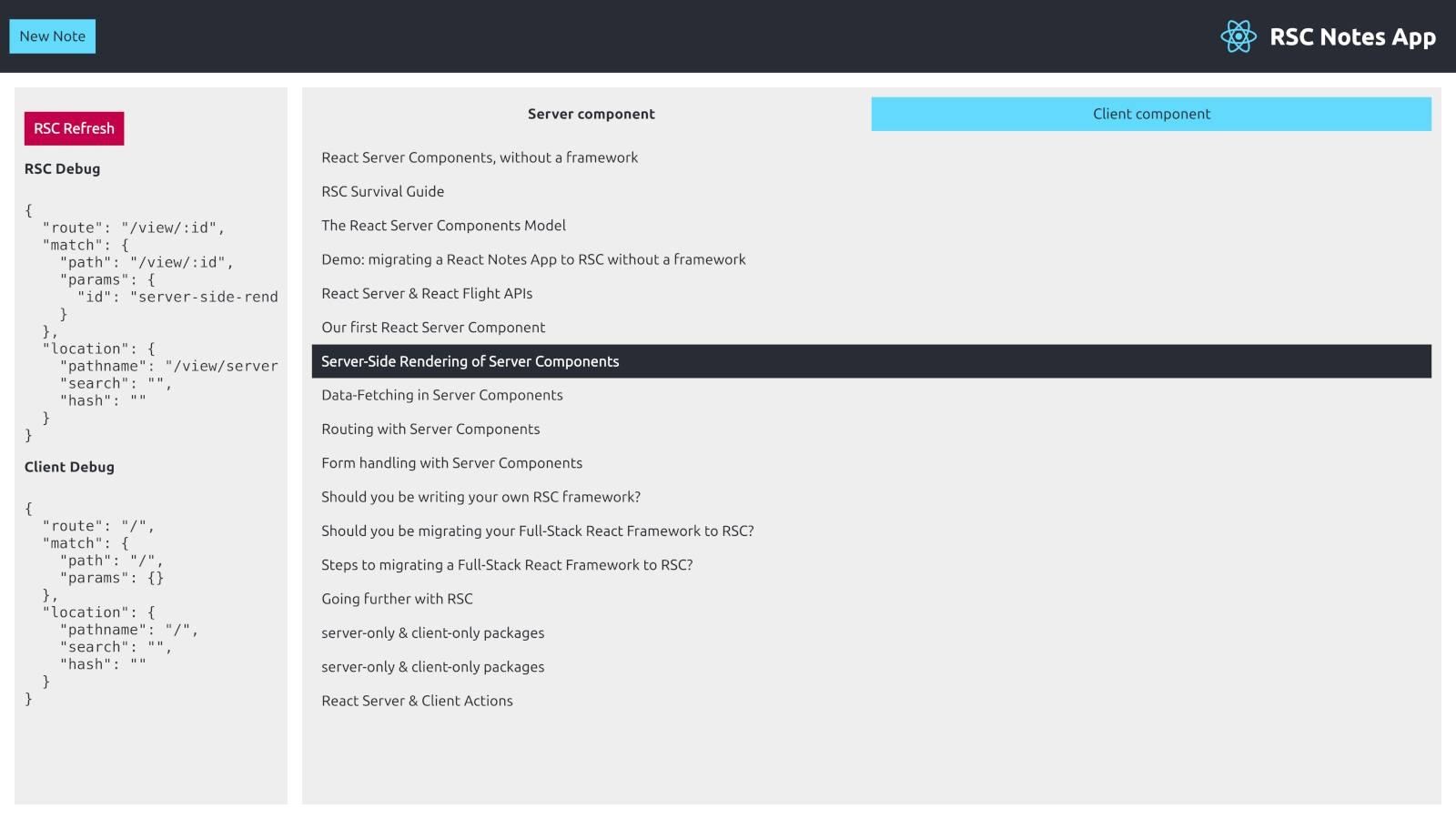Click the highlighted 'Server-Side Rendering of Server Components' note
1456x819 pixels.
(470, 361)
